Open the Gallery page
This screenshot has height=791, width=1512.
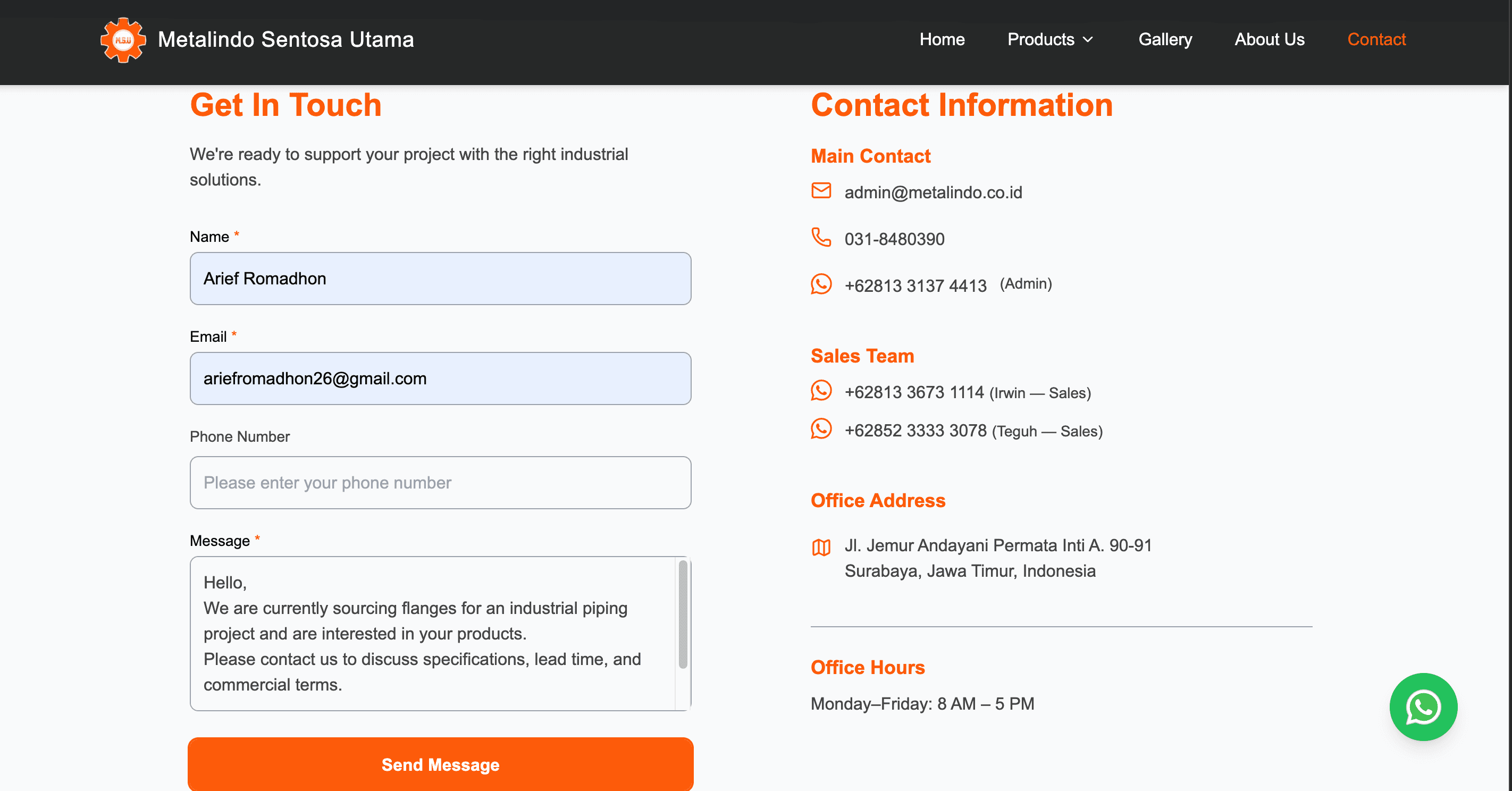pyautogui.click(x=1164, y=39)
